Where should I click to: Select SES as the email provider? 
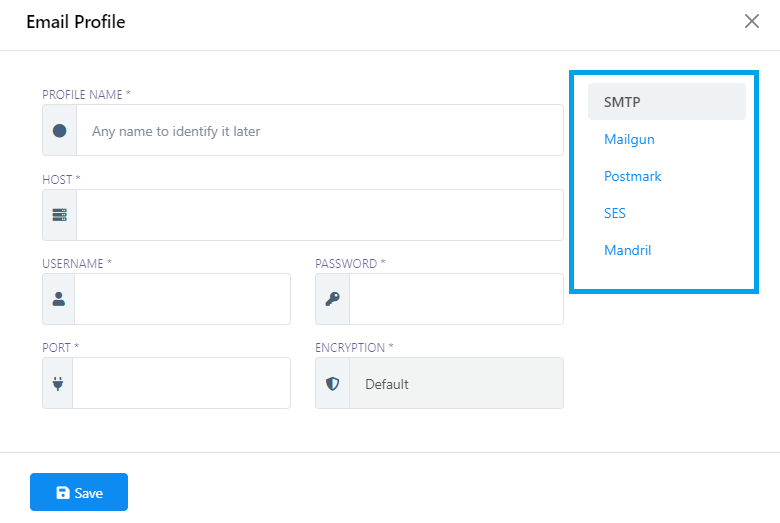click(x=615, y=213)
